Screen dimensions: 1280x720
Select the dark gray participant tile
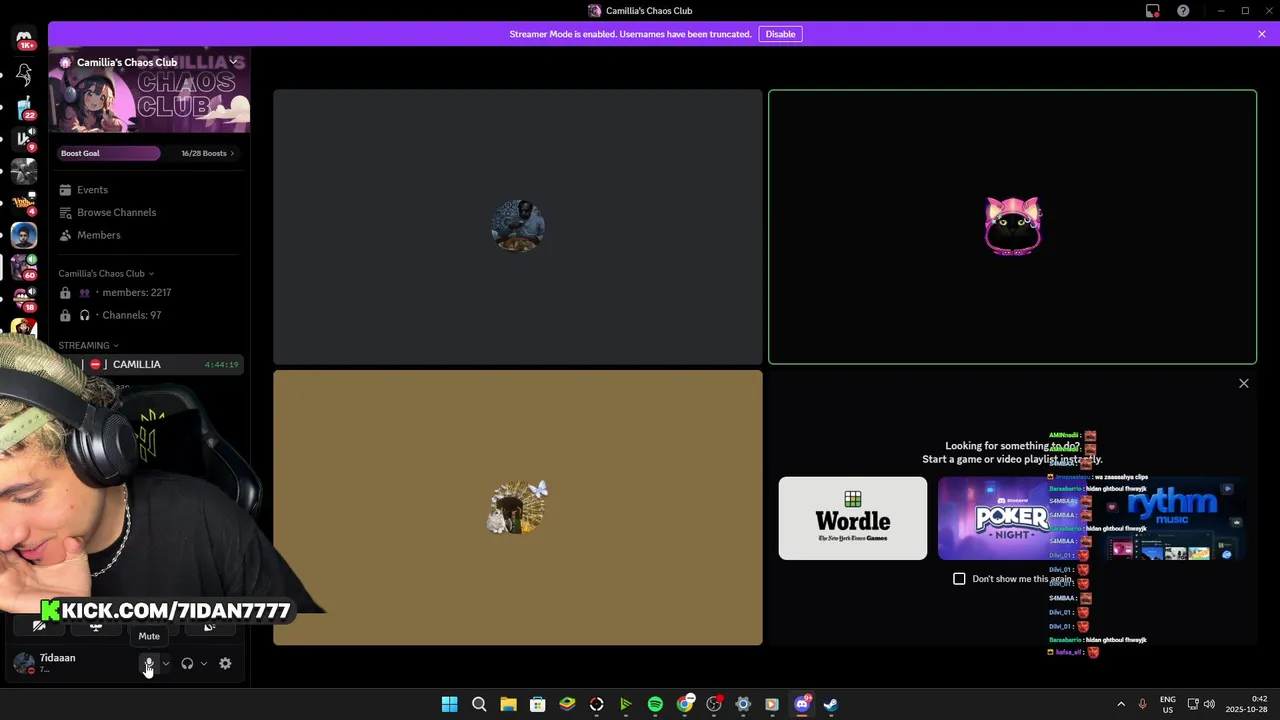coord(518,227)
